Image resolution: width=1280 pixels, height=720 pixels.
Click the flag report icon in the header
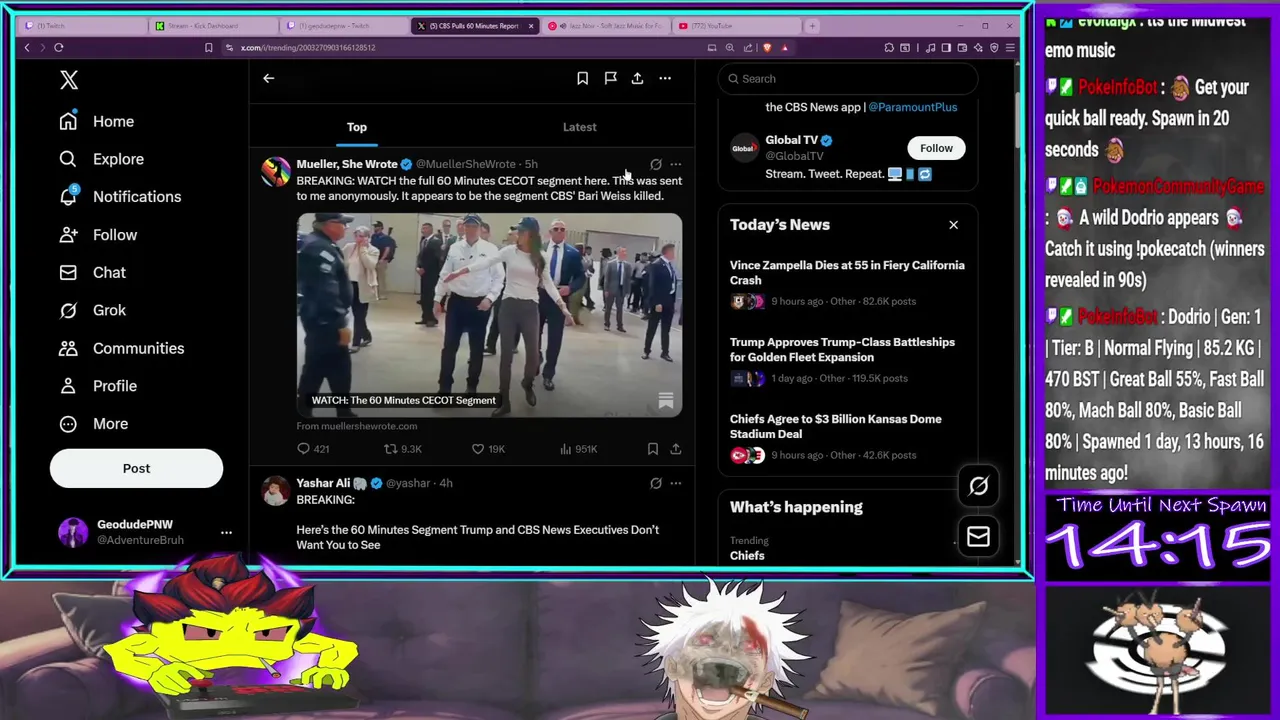point(610,78)
